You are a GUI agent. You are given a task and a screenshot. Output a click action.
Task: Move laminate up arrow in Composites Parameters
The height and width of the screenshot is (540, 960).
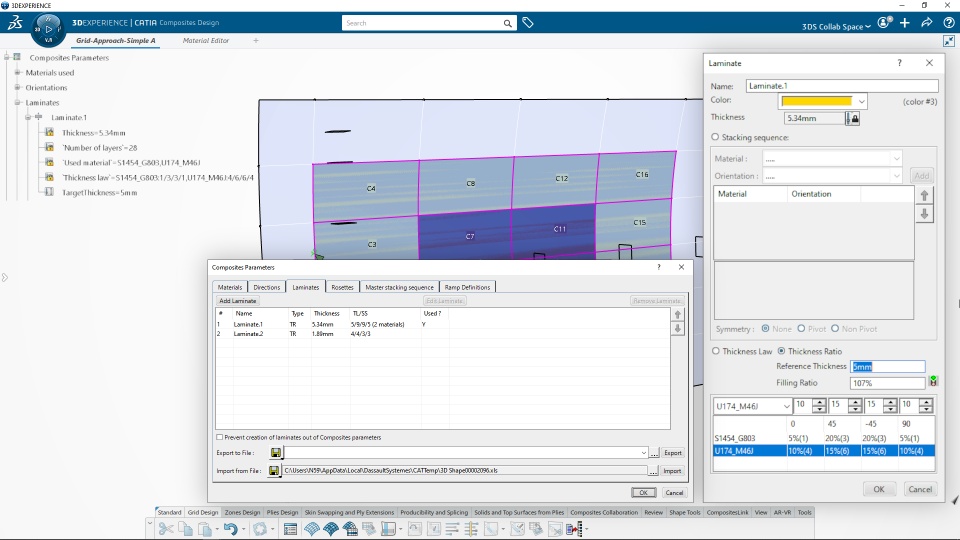(x=678, y=315)
